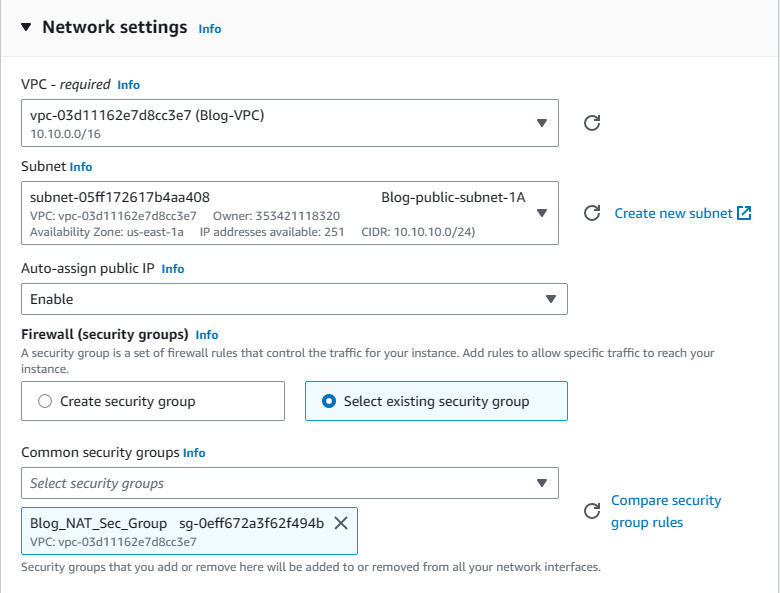The height and width of the screenshot is (593, 780).
Task: Open Info link next to Network settings
Action: [210, 29]
